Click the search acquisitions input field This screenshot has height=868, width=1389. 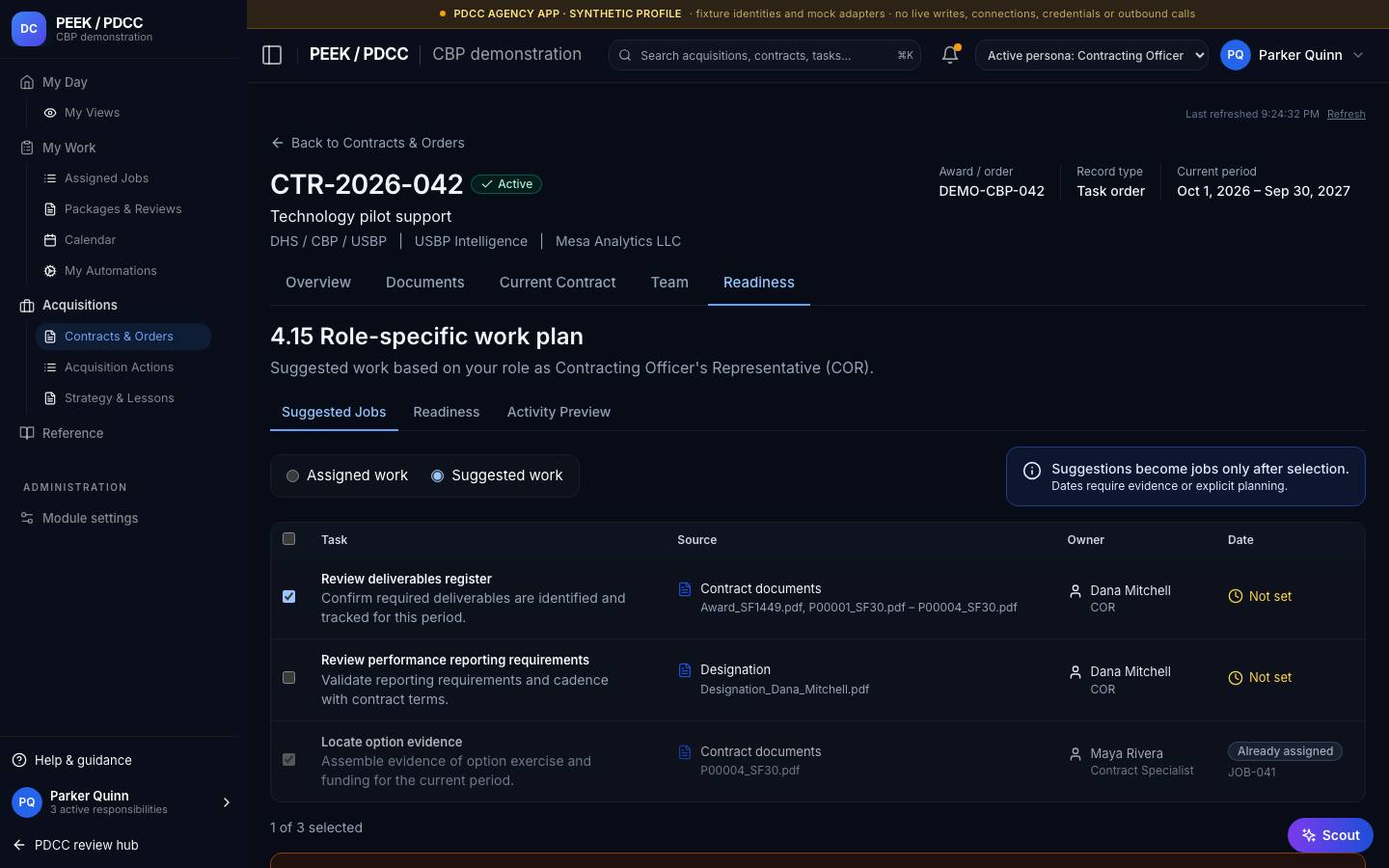pos(765,55)
